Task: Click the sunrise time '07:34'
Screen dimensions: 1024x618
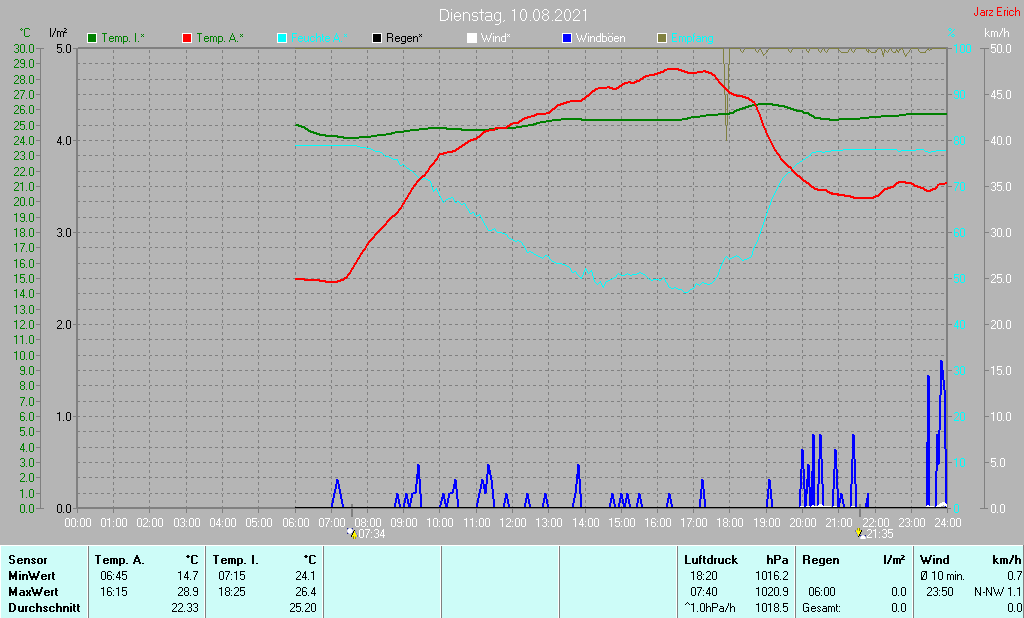Action: [372, 534]
